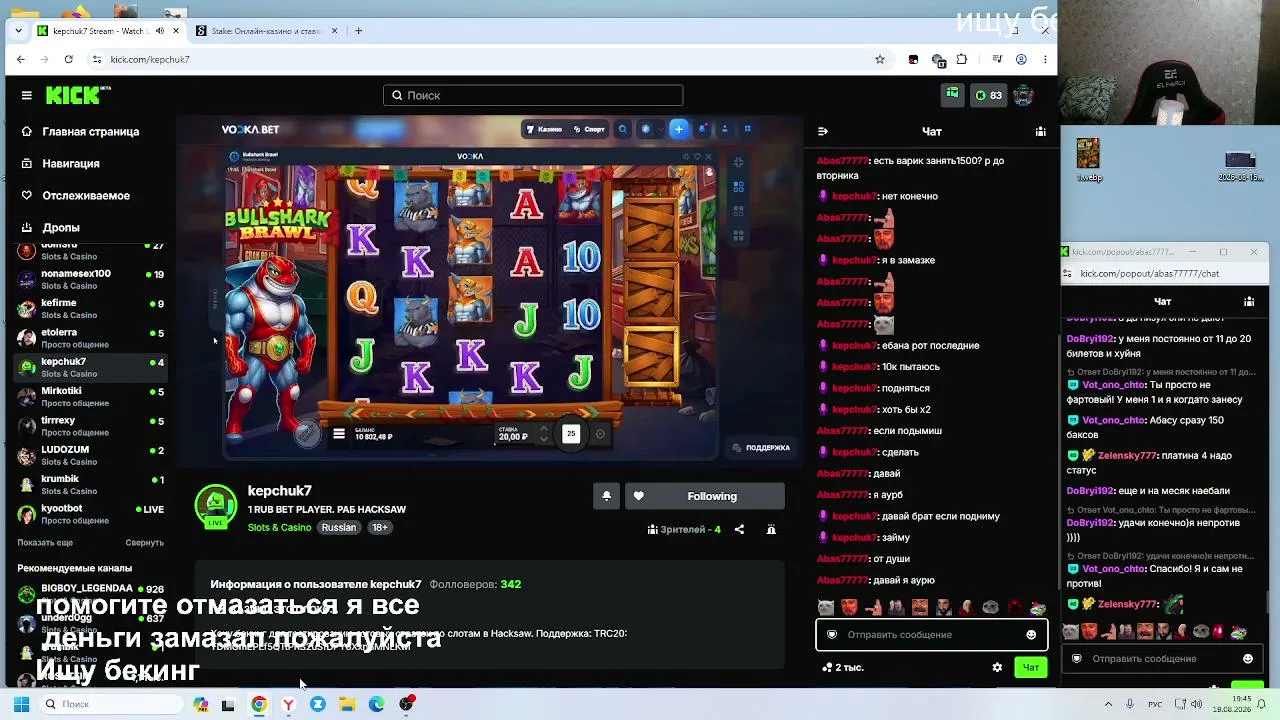Open BIGBOY_LEGENDAA recommended channel
1280x720 pixels.
(x=90, y=592)
